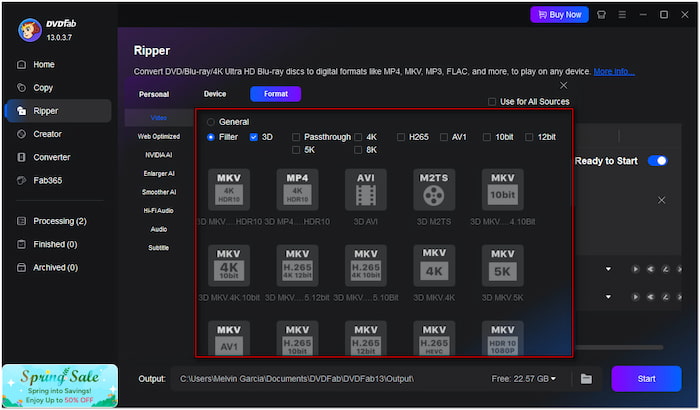The width and height of the screenshot is (700, 410).
Task: Select the 3D MKV.5K format icon
Action: tap(503, 265)
